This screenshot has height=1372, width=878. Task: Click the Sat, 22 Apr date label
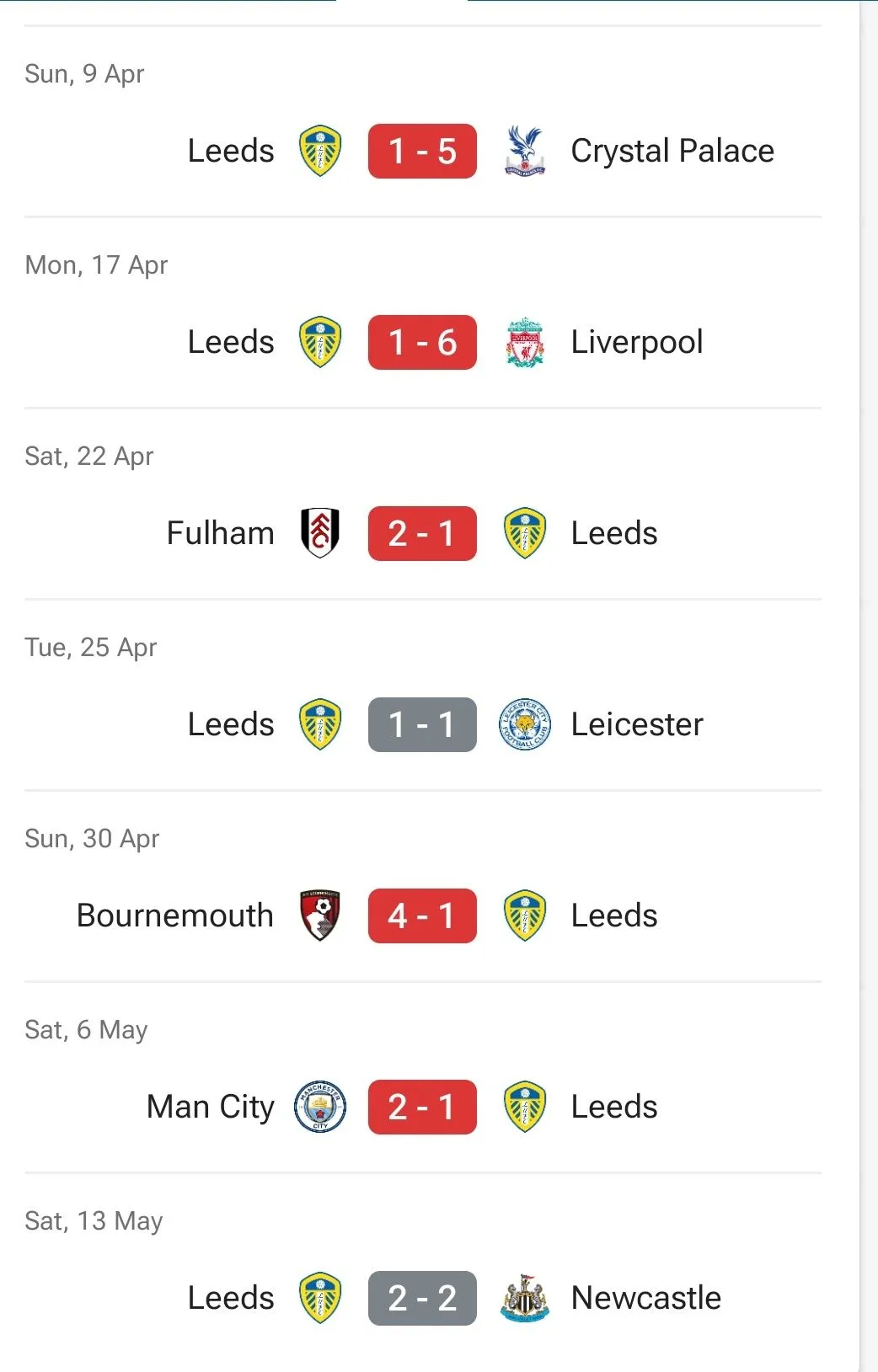click(x=89, y=456)
